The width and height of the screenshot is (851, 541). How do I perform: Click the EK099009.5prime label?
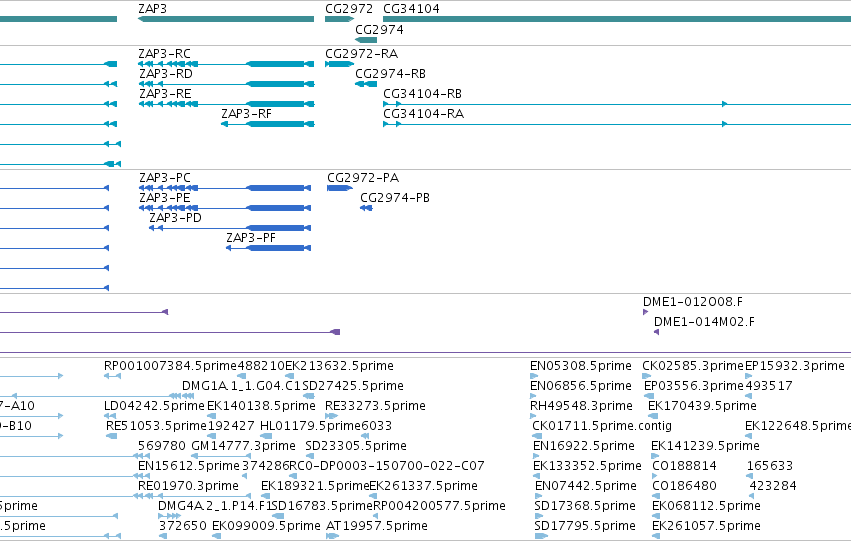(x=266, y=526)
